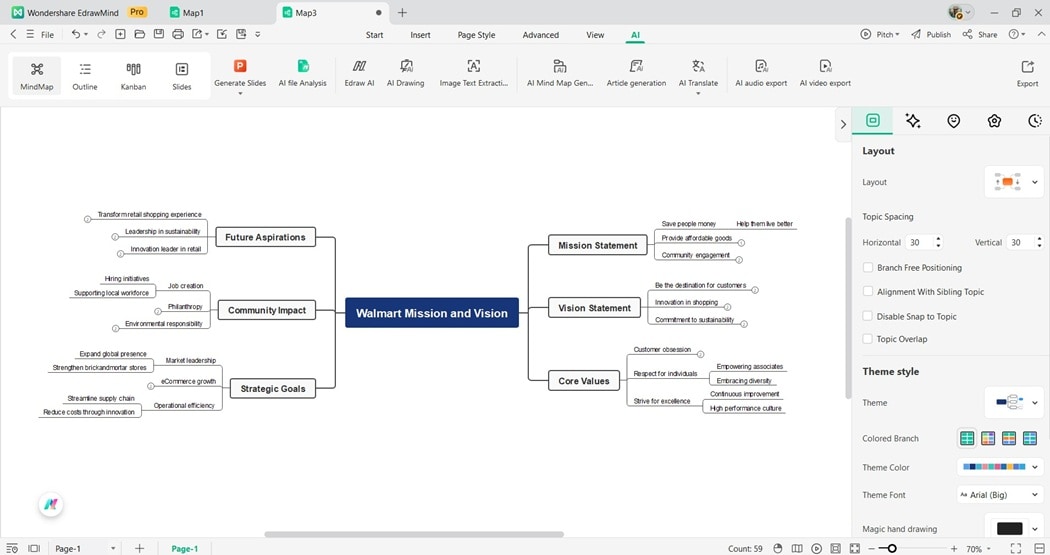Redo the last action
Viewport: 1050px width, 555px height.
click(101, 34)
